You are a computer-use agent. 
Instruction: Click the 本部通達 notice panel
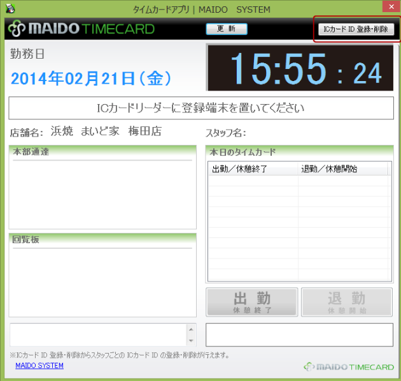coord(103,187)
